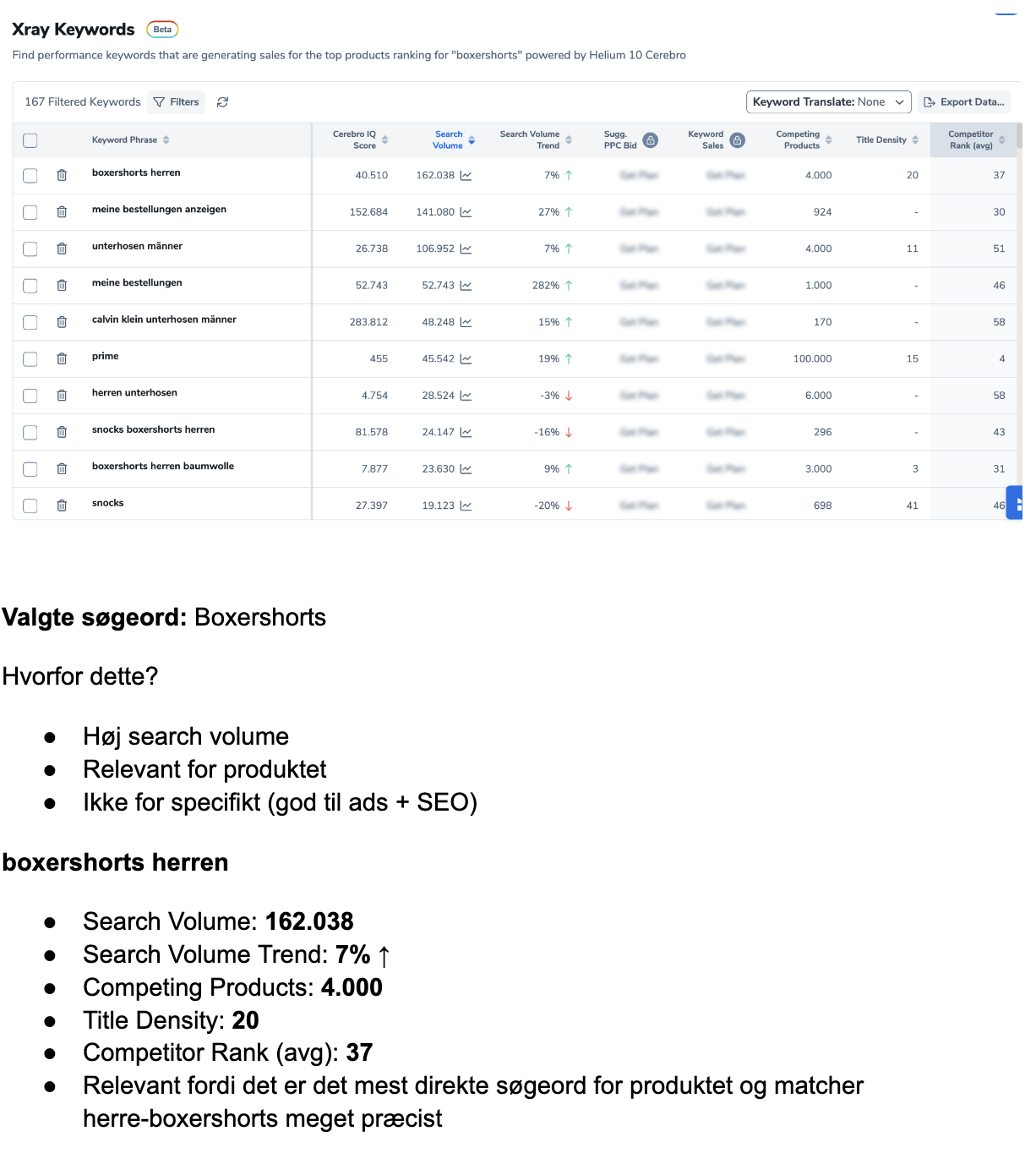Open the Keyword Translate dropdown
Viewport: 1036px width, 1153px height.
(x=828, y=102)
